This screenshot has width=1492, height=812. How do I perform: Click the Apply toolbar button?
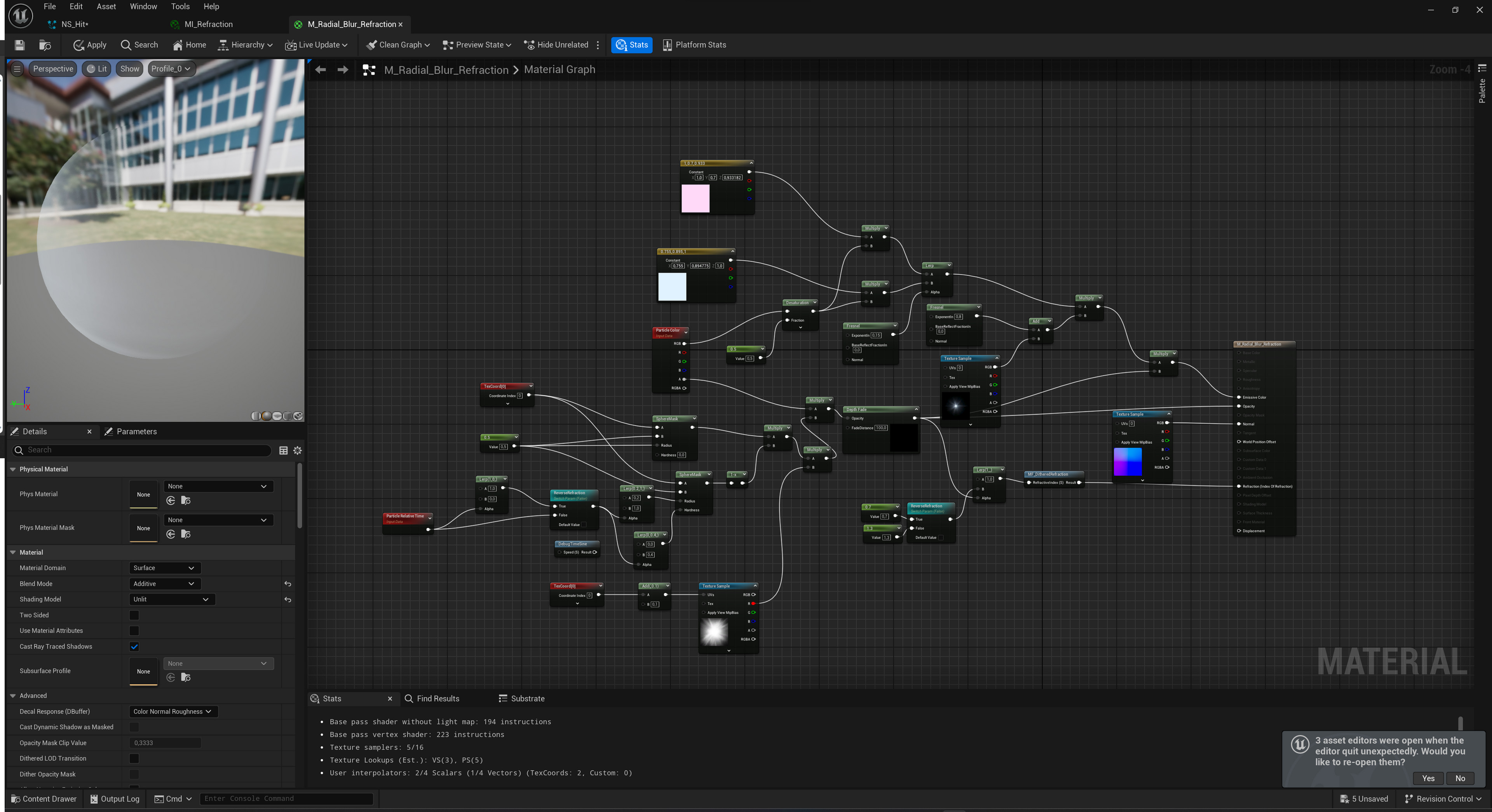point(90,45)
